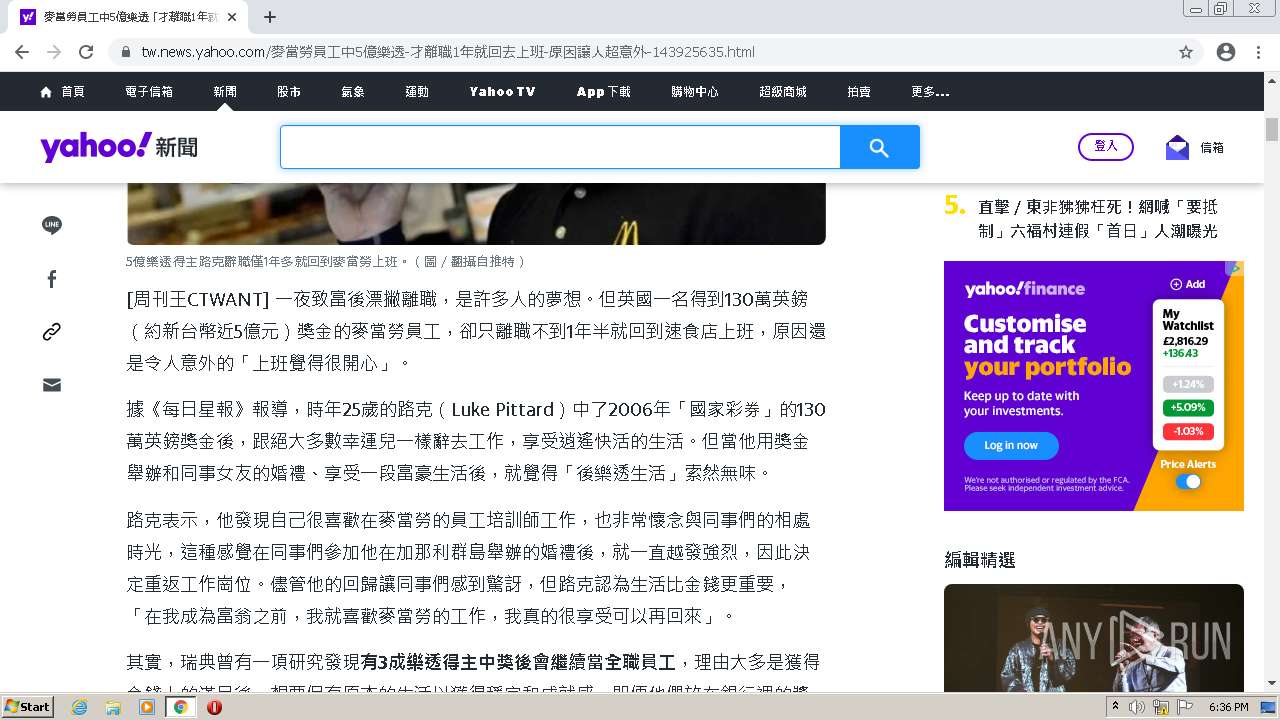The width and height of the screenshot is (1280, 720).
Task: Click Add button in finance ad
Action: point(1188,284)
